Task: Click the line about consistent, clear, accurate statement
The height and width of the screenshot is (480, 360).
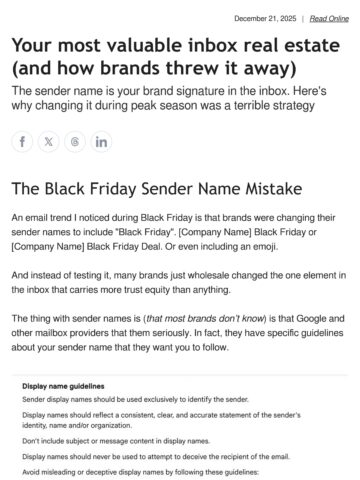Action: click(161, 420)
